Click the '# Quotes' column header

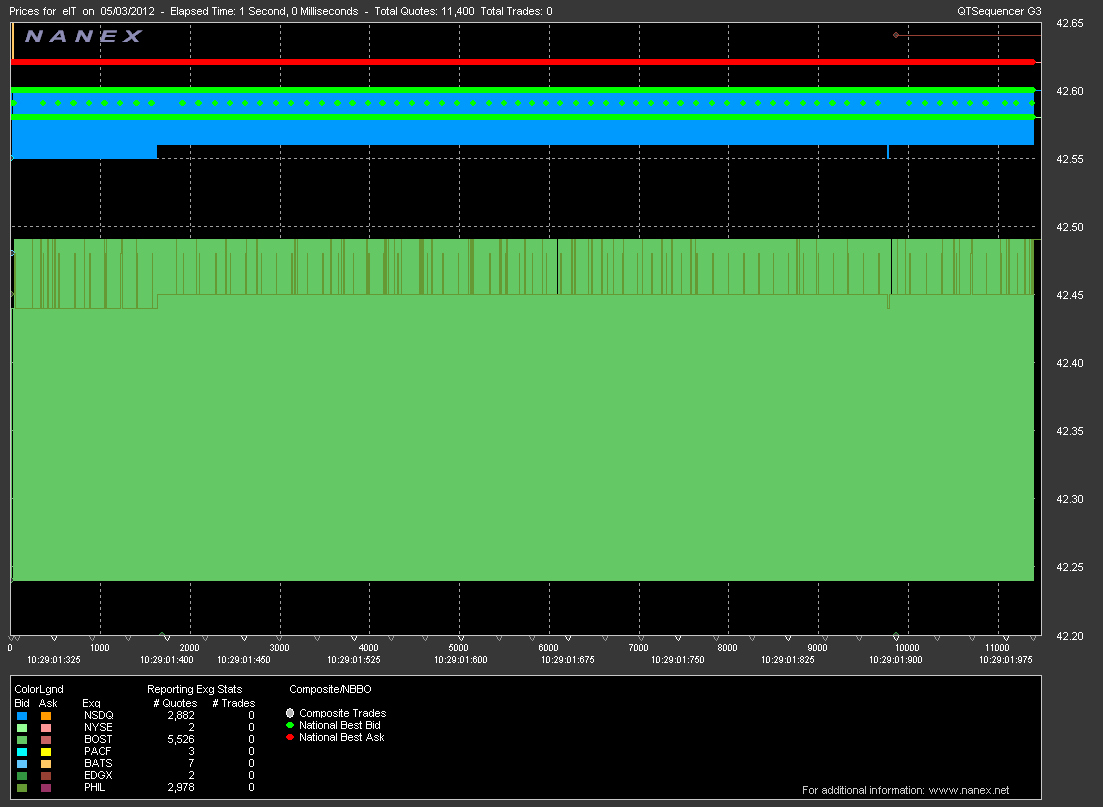coord(175,703)
